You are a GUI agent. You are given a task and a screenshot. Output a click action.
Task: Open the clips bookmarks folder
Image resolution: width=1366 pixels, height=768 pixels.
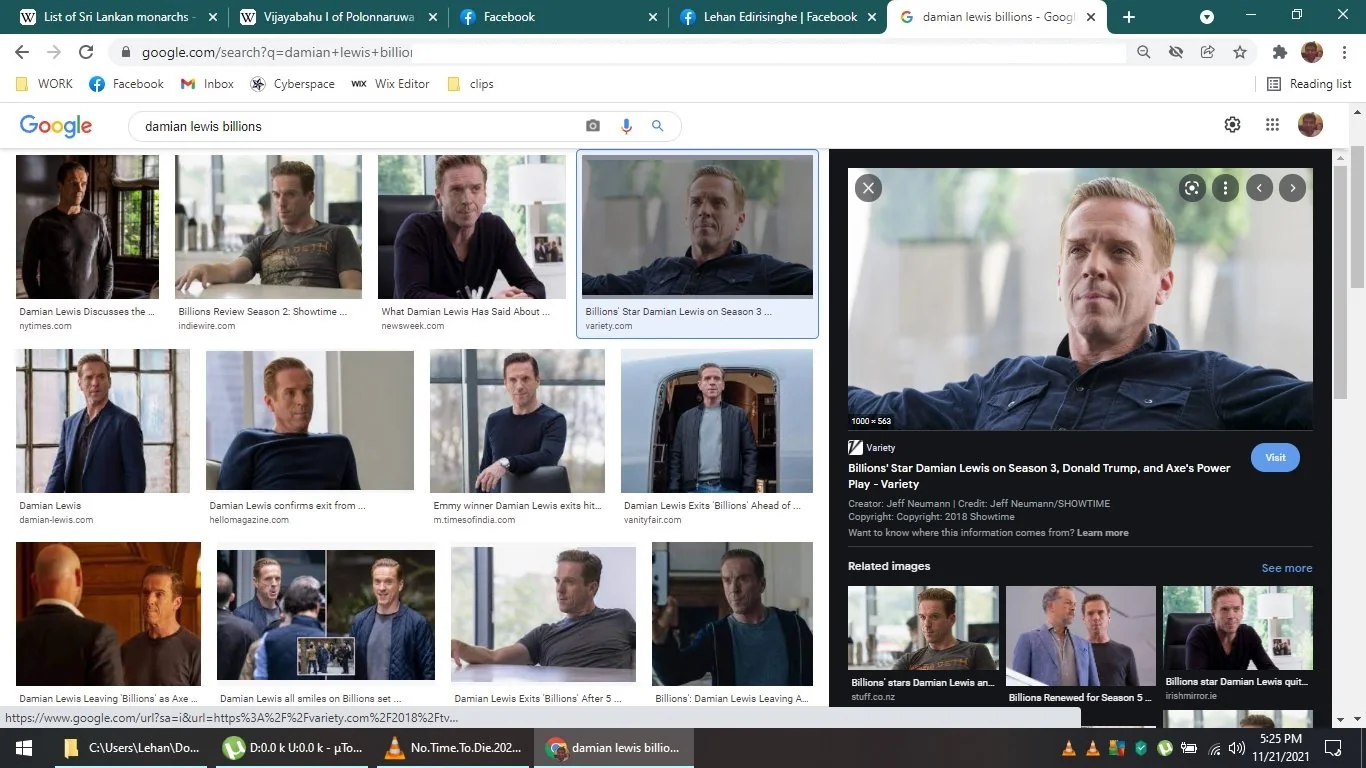(x=470, y=84)
